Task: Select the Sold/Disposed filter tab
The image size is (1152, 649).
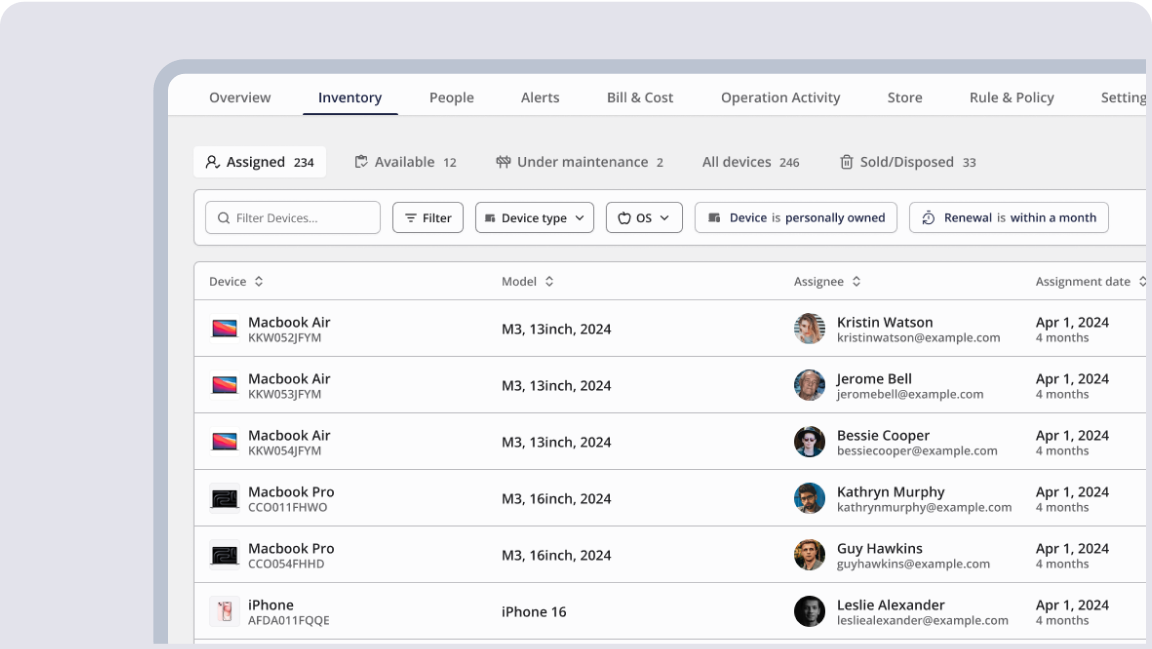Action: point(907,162)
